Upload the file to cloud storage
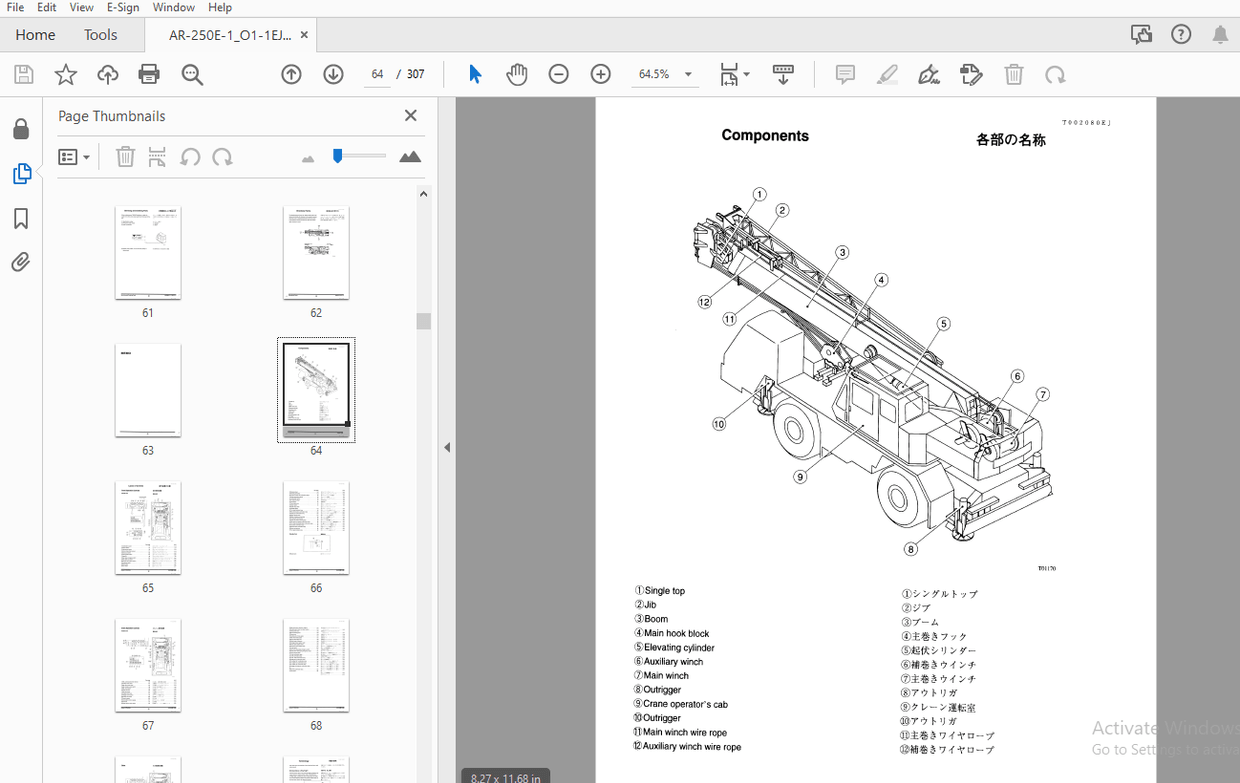Image resolution: width=1240 pixels, height=783 pixels. coord(107,74)
